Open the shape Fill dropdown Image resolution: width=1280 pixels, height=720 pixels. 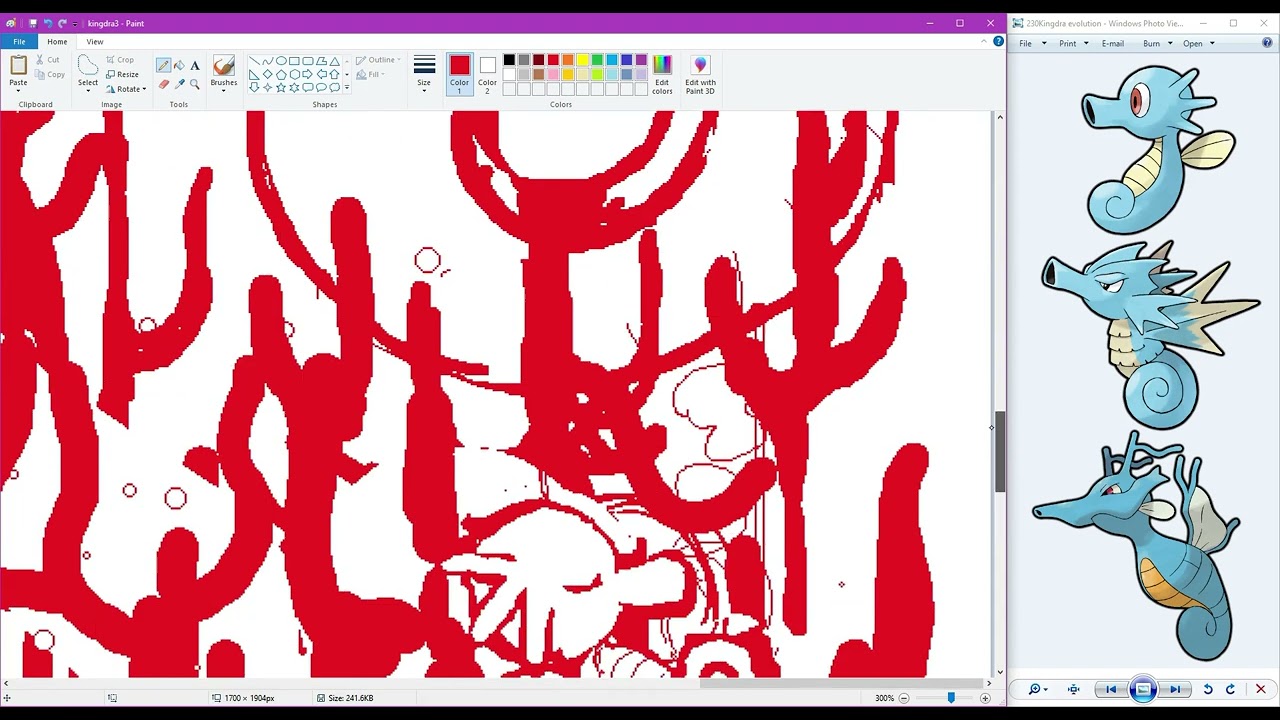(370, 74)
